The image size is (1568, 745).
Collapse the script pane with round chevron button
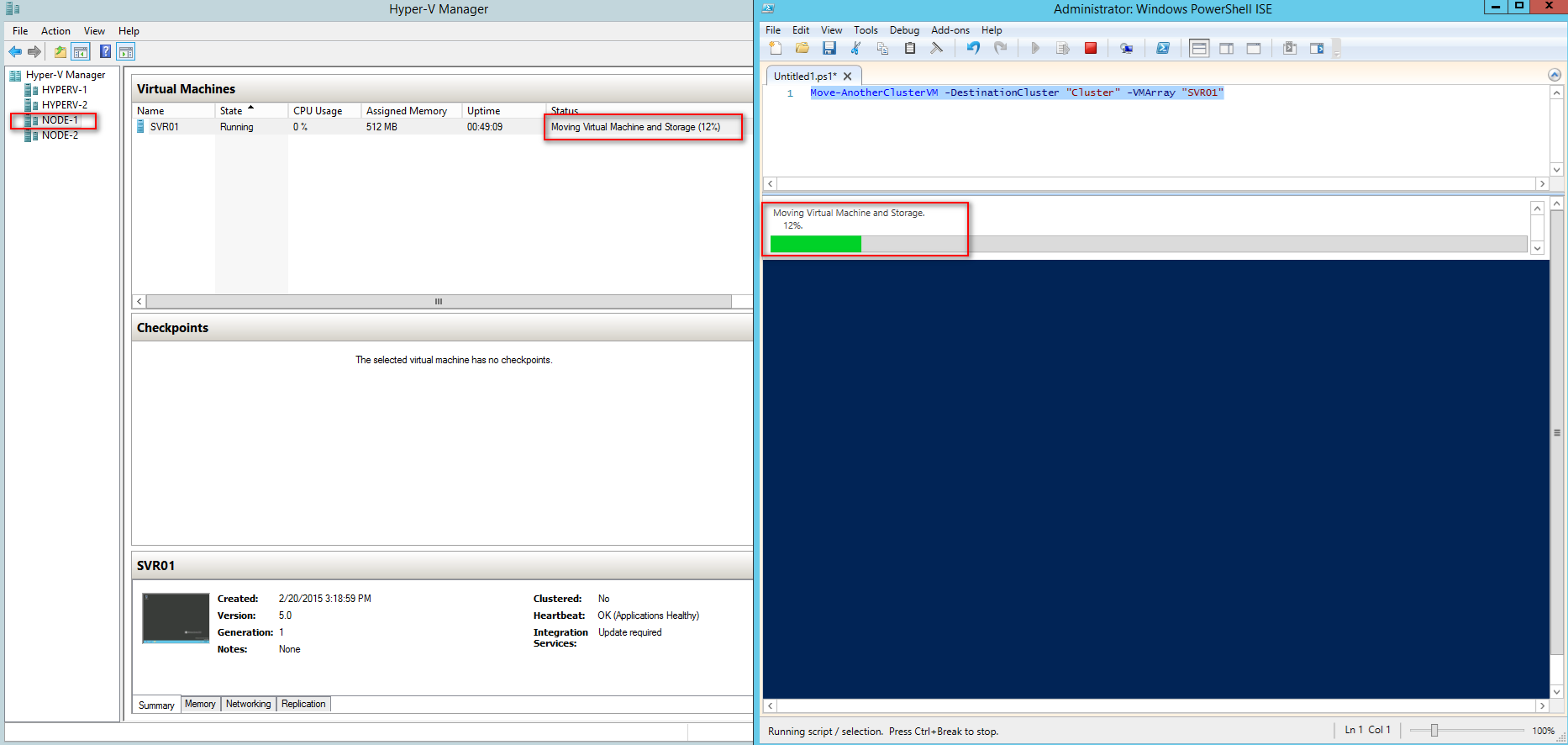tap(1555, 75)
